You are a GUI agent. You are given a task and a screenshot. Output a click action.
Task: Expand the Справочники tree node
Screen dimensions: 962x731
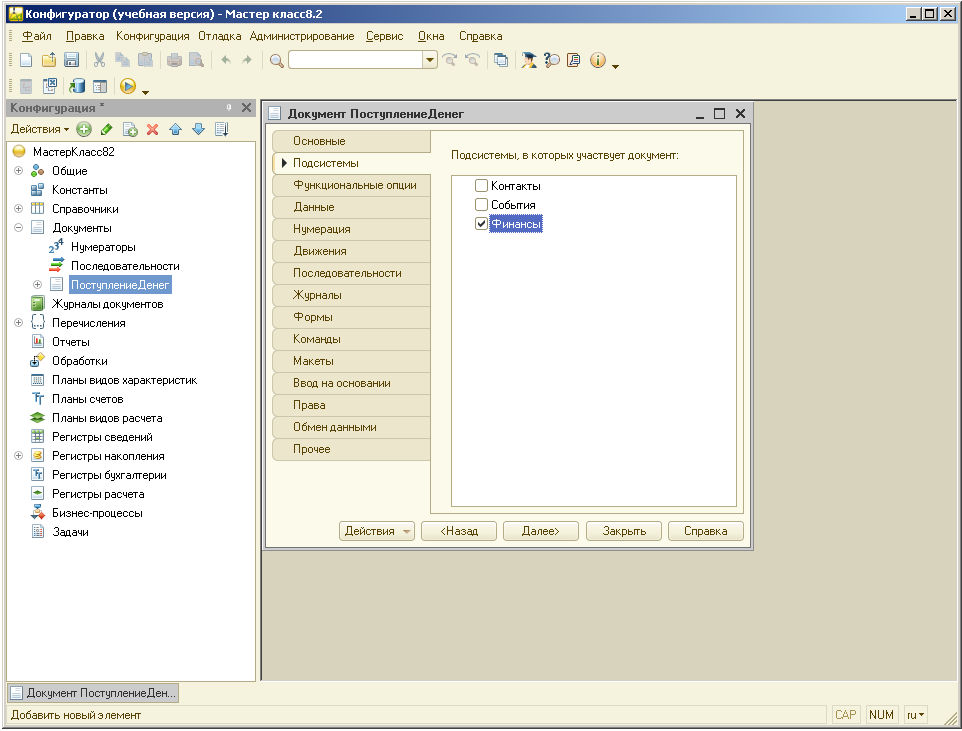coord(18,209)
